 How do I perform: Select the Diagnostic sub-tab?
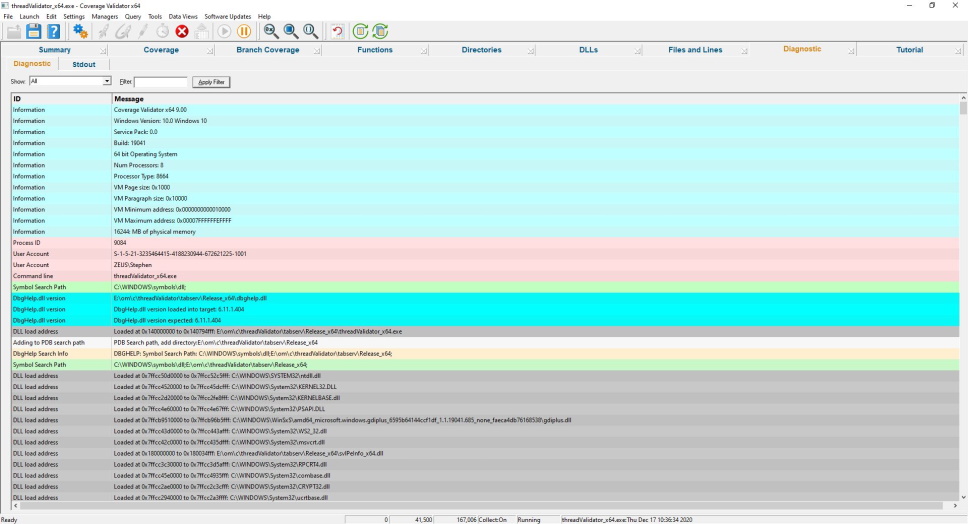click(x=32, y=64)
